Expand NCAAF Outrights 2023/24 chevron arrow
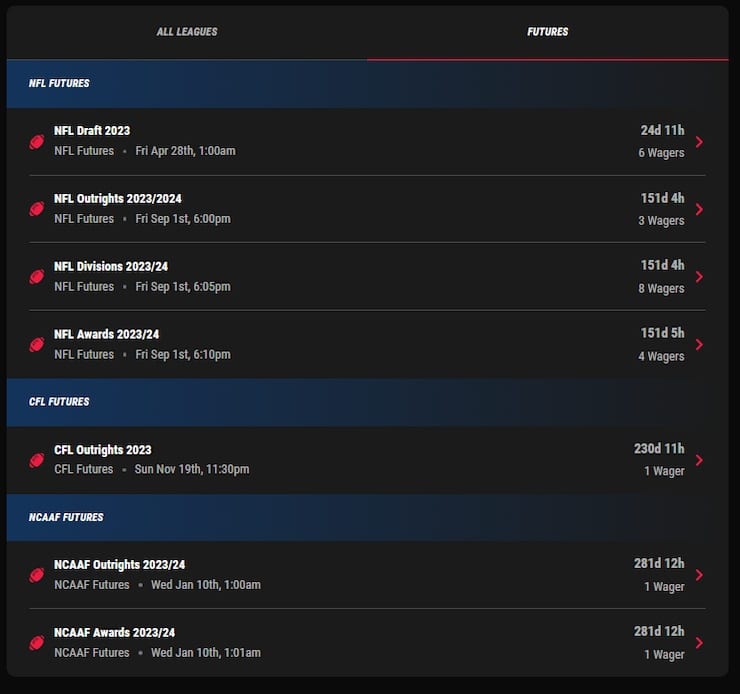 [x=699, y=575]
